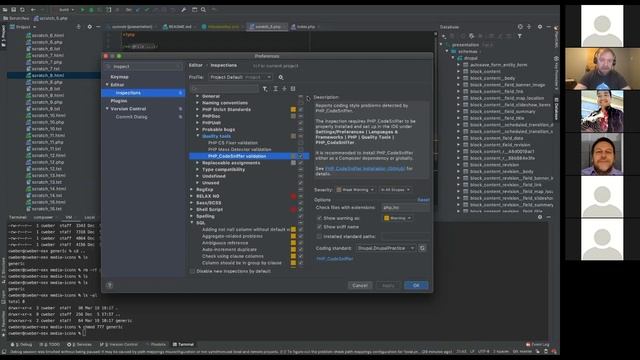Click the Reset options link
640x360 pixels.
(x=423, y=200)
